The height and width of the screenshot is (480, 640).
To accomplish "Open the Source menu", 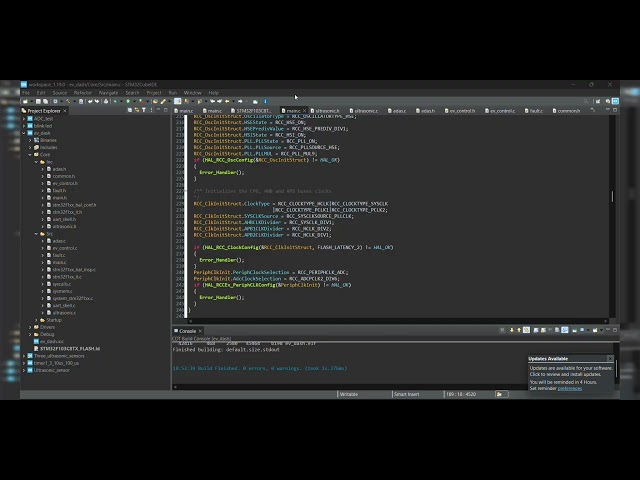I will tap(60, 93).
